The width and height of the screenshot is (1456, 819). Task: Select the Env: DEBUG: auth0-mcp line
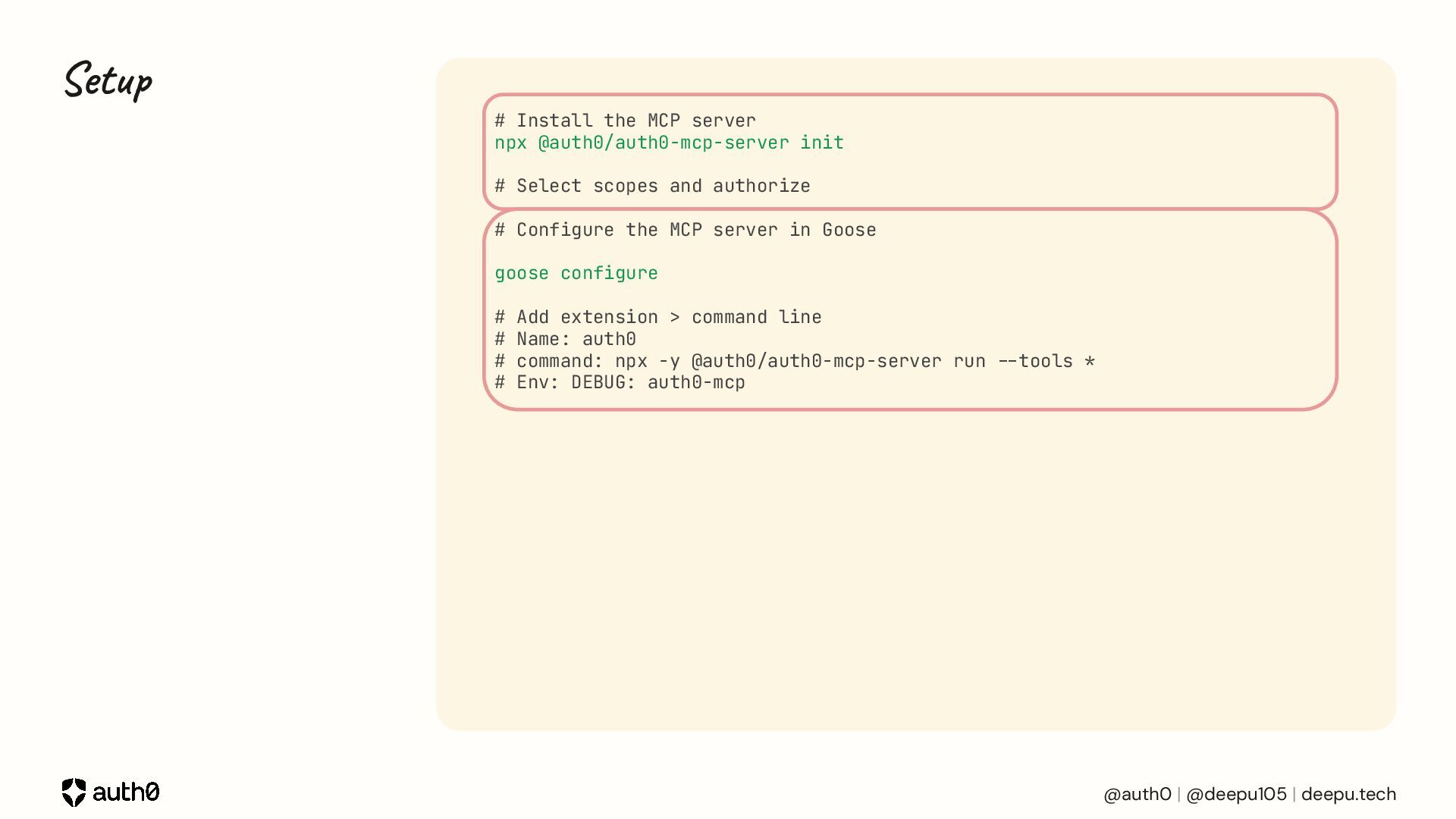point(620,382)
